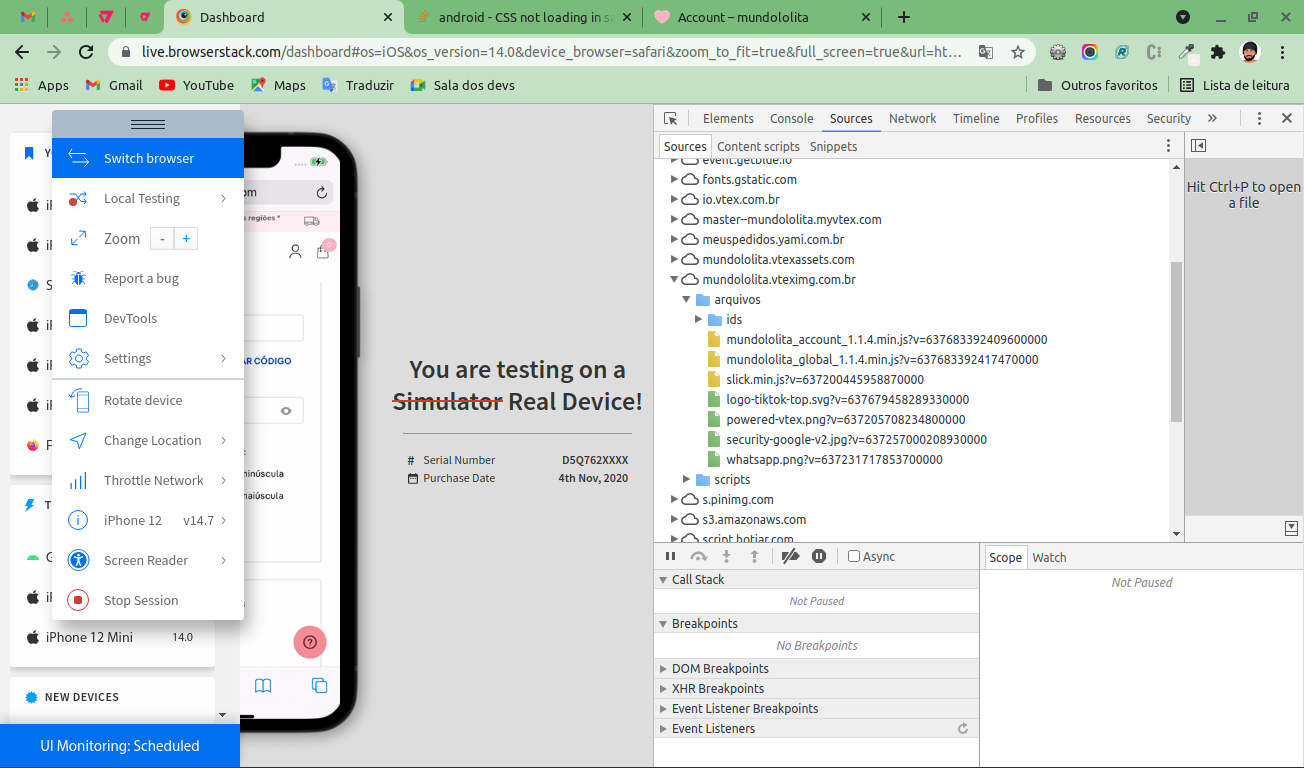The image size is (1304, 768).
Task: Open the Content scripts tab
Action: [x=759, y=146]
